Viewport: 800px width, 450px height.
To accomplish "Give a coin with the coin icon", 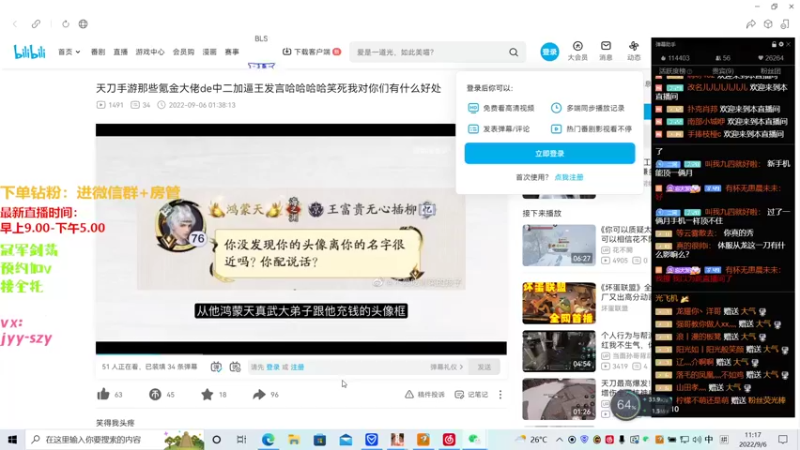I will (x=155, y=394).
